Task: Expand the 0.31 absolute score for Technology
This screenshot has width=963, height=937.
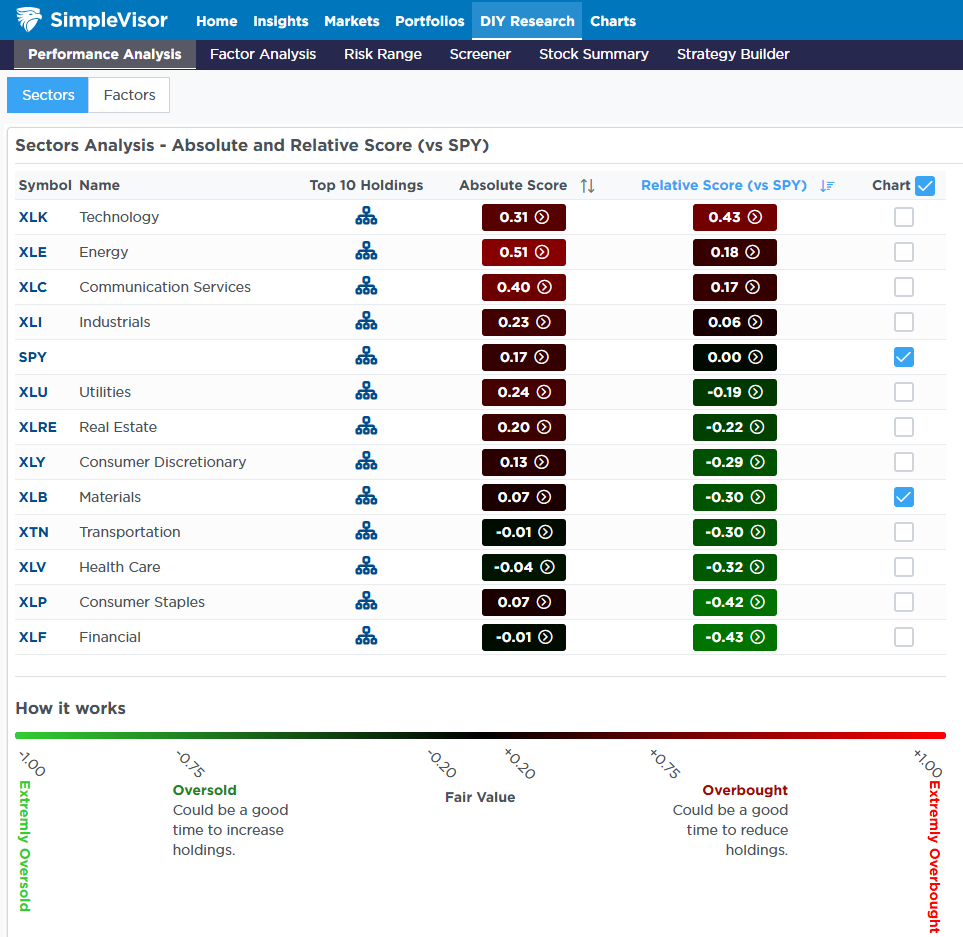Action: pos(541,217)
